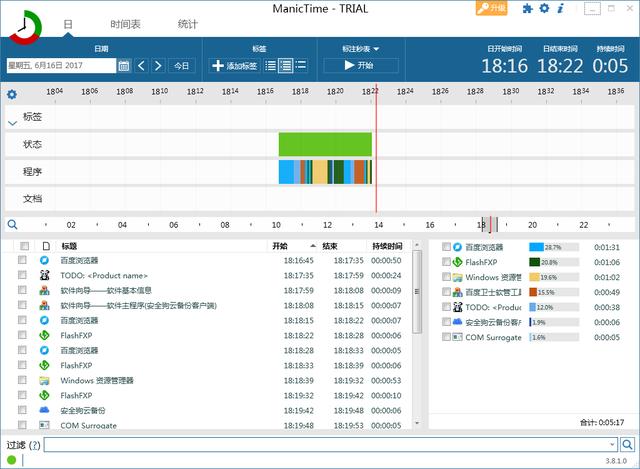This screenshot has width=640, height=469.
Task: Click the COM Surrogate icon in summary panel
Action: pos(458,337)
